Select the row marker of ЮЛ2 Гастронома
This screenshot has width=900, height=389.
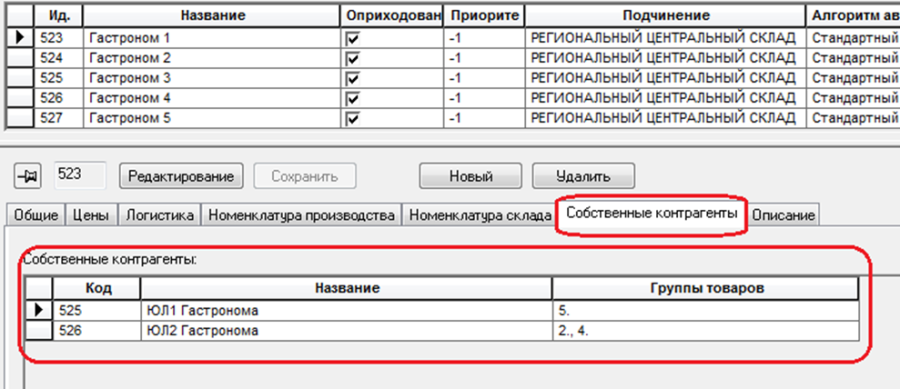tap(40, 330)
